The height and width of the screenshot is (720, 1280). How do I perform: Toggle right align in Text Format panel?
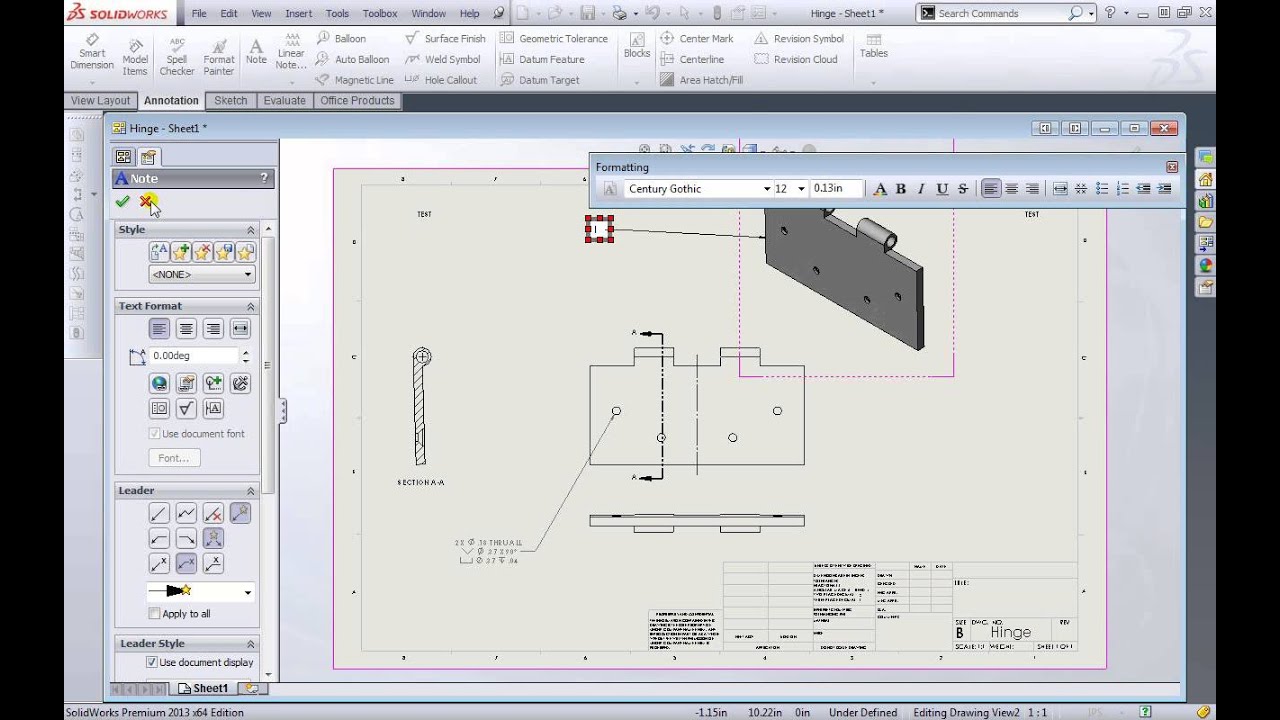click(x=213, y=328)
